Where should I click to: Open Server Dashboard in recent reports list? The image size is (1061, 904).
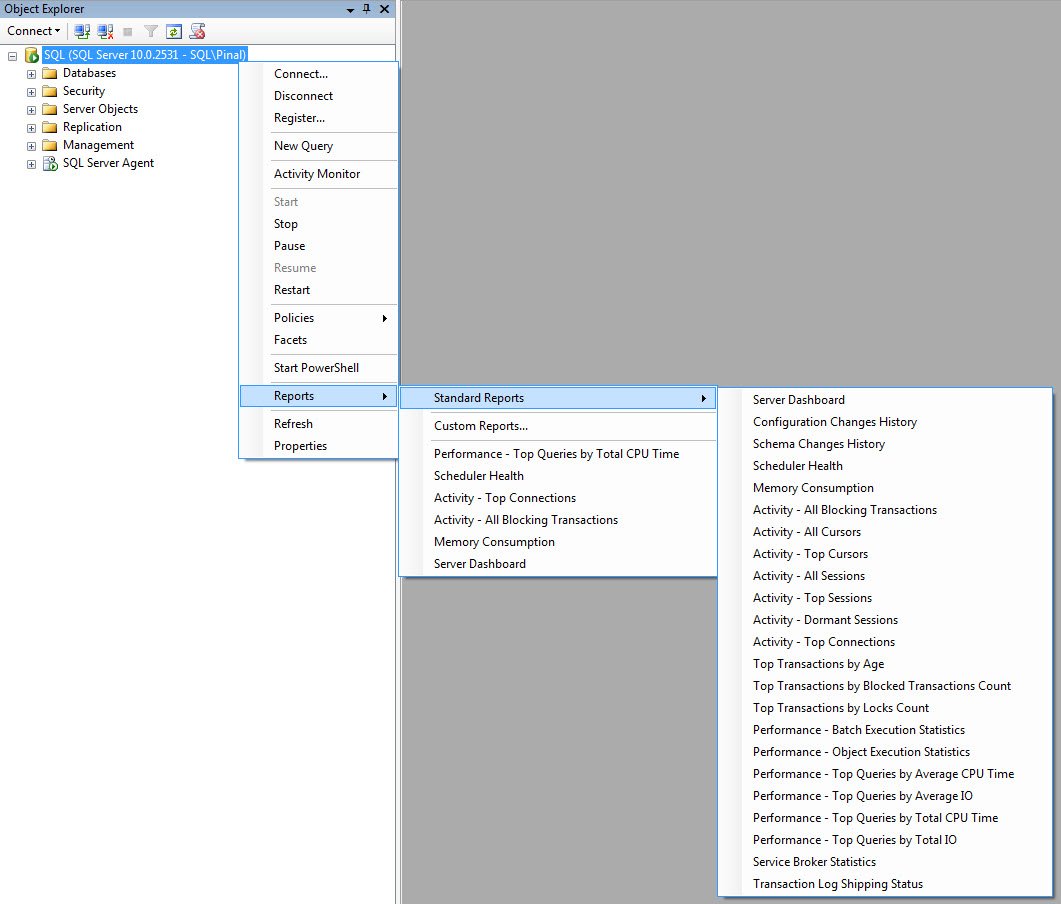[558, 564]
